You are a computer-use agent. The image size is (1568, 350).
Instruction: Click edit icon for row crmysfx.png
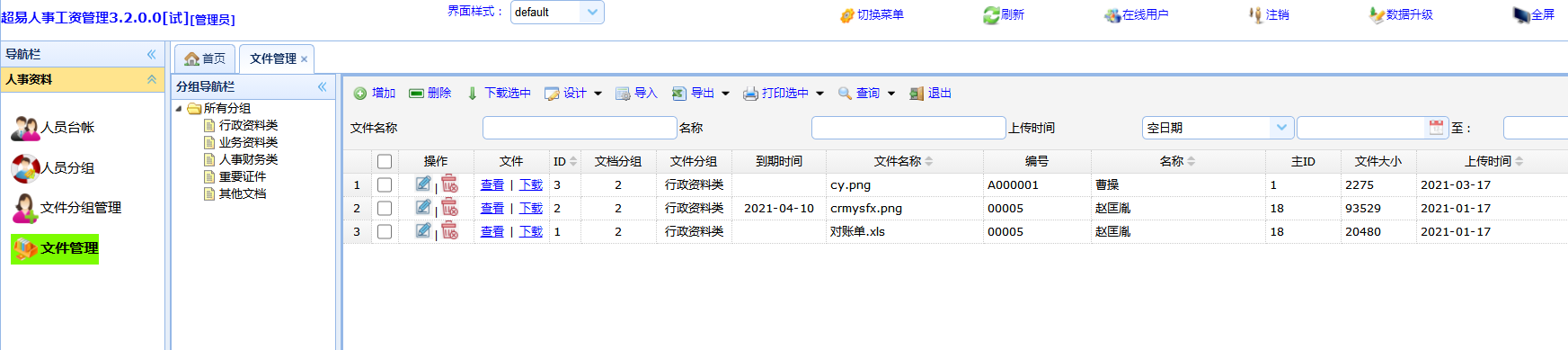pyautogui.click(x=423, y=207)
